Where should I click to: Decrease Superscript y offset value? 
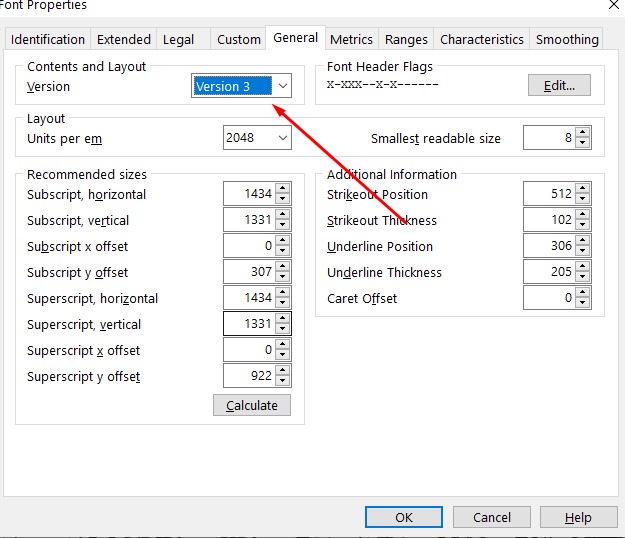coord(283,381)
